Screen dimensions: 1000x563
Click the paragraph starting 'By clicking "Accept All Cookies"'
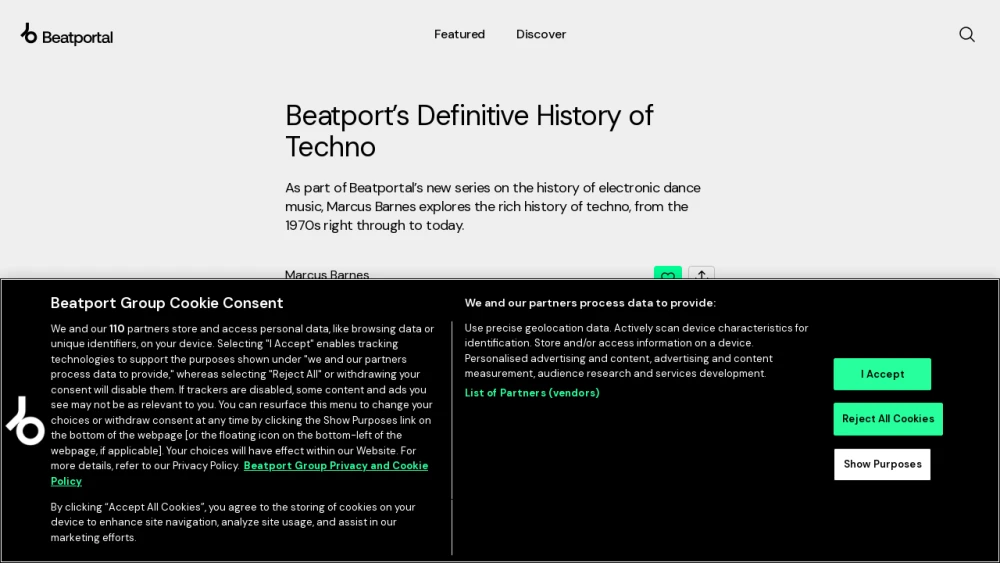point(233,522)
